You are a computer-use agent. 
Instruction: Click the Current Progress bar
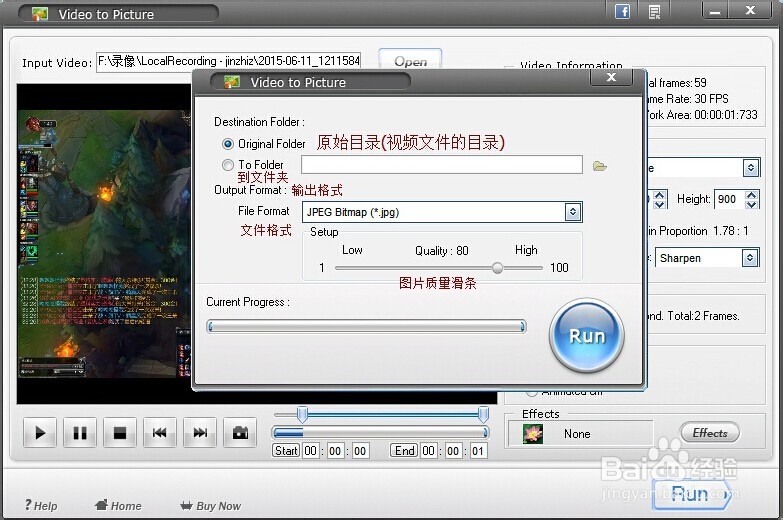(x=366, y=327)
